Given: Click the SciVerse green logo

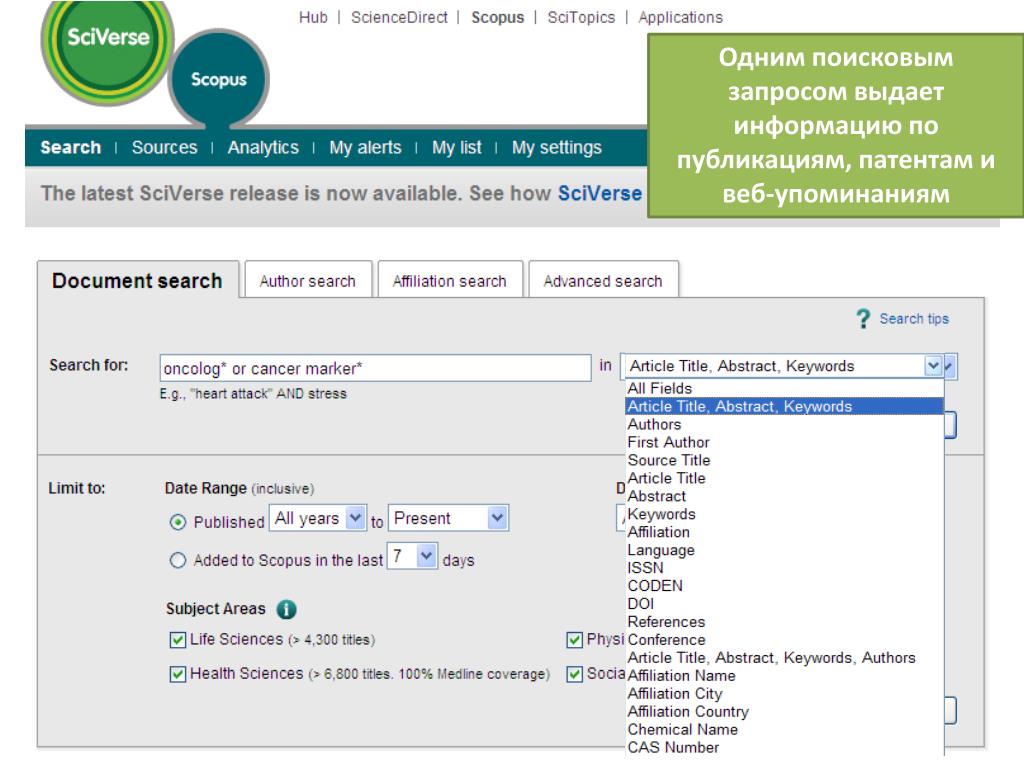Looking at the screenshot, I should point(108,51).
